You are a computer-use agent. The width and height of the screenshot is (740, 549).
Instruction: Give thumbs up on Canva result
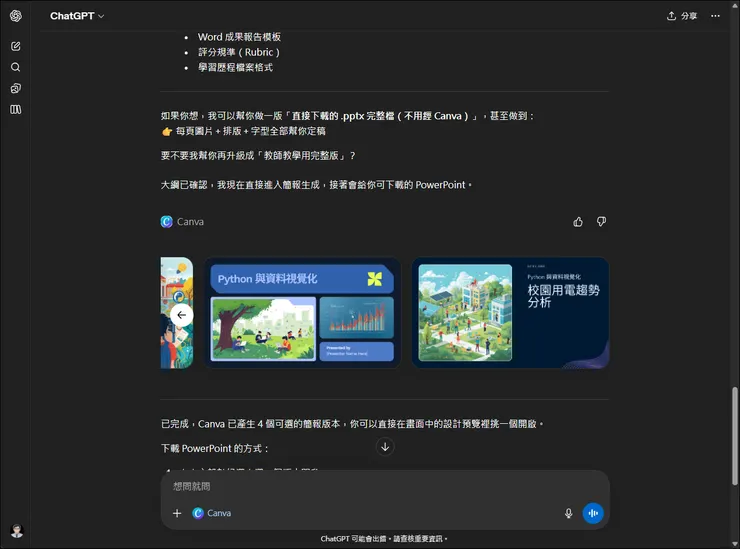pyautogui.click(x=578, y=222)
